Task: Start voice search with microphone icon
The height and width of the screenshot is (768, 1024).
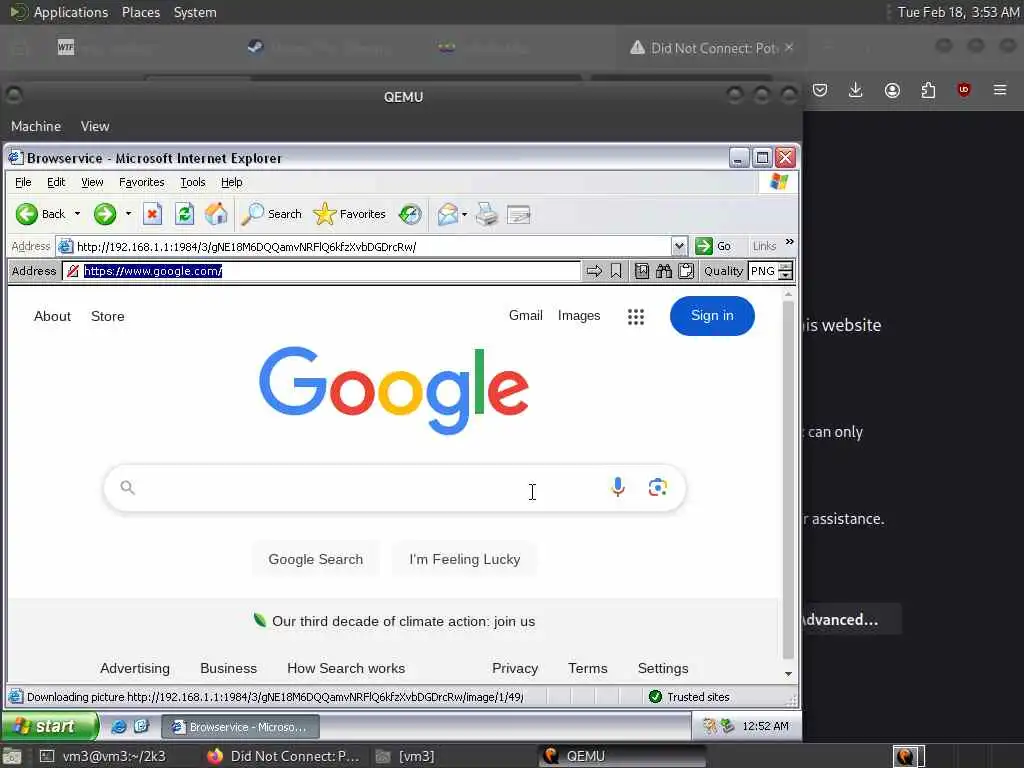Action: coord(618,487)
